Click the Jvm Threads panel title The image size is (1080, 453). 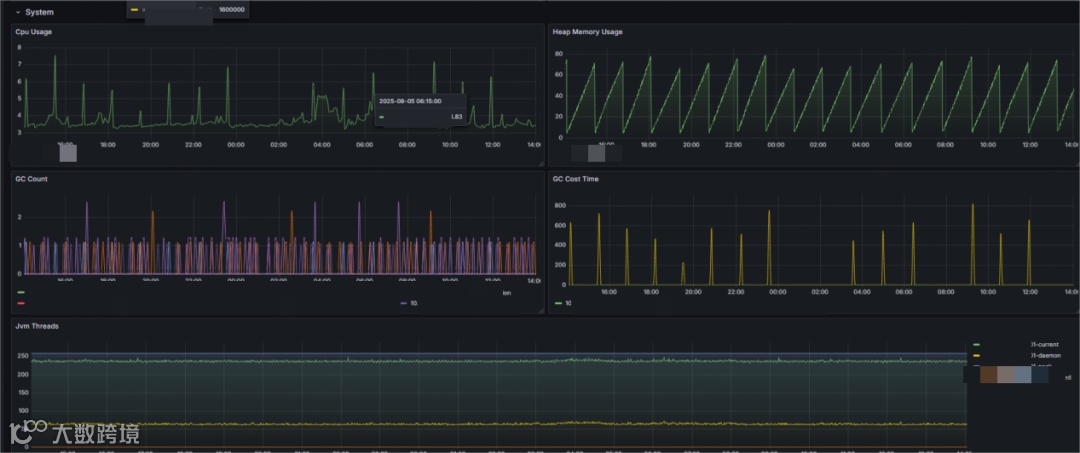tap(37, 326)
